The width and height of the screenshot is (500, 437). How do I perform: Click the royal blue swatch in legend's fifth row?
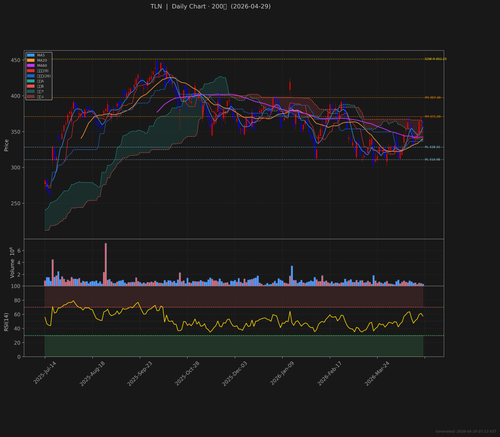(31, 76)
